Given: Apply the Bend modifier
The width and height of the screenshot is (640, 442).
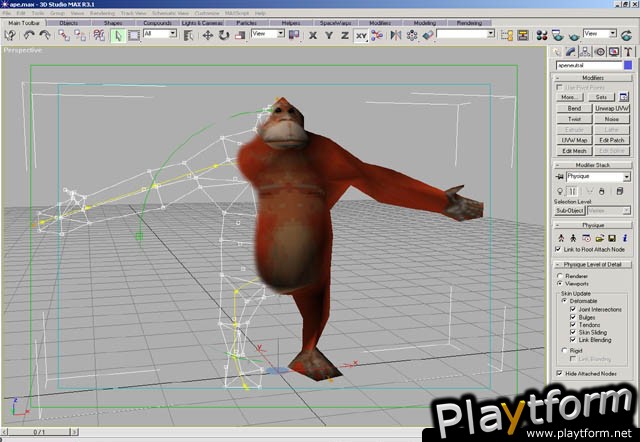Looking at the screenshot, I should (x=574, y=108).
